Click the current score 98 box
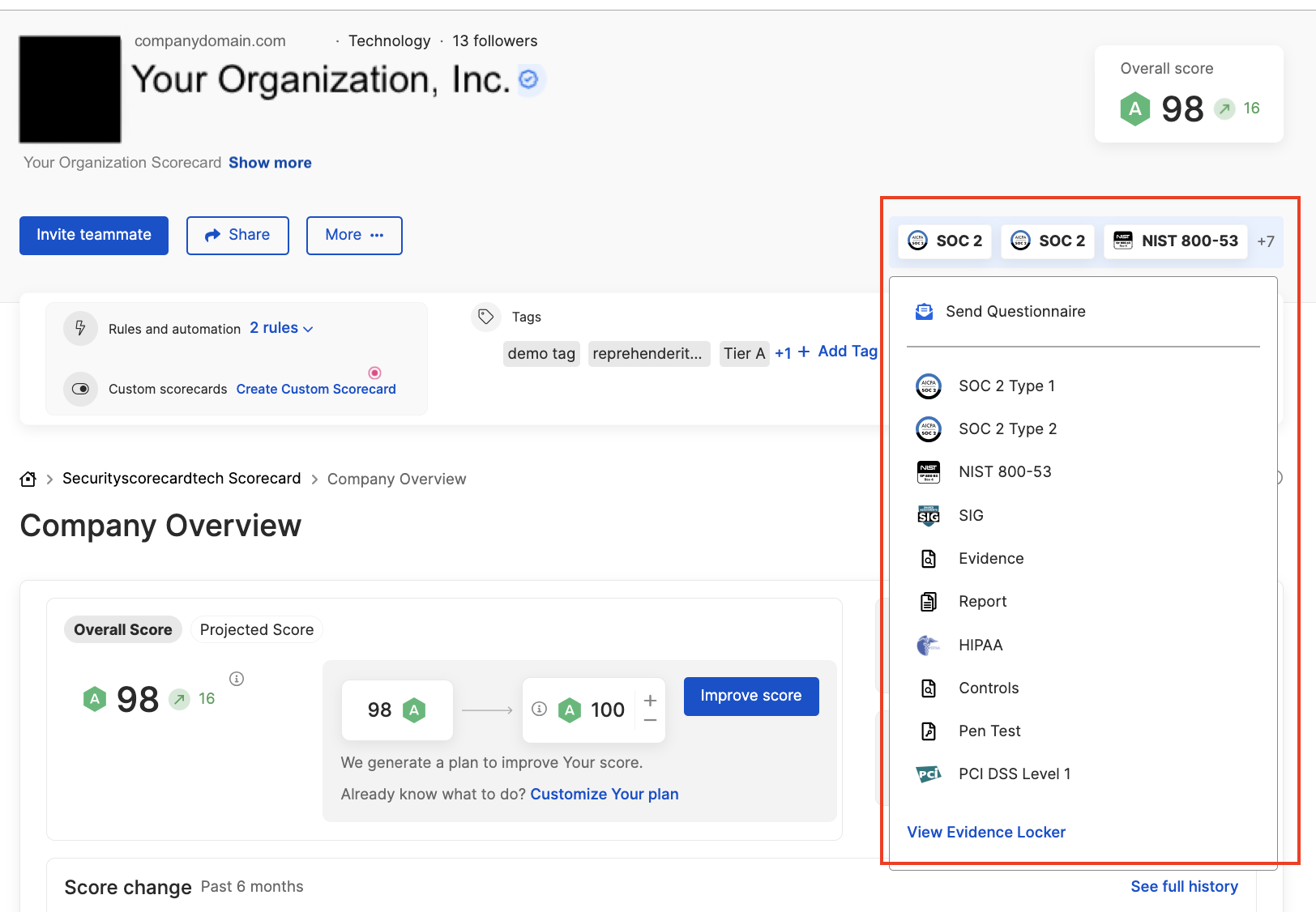The width and height of the screenshot is (1316, 912). pyautogui.click(x=397, y=710)
